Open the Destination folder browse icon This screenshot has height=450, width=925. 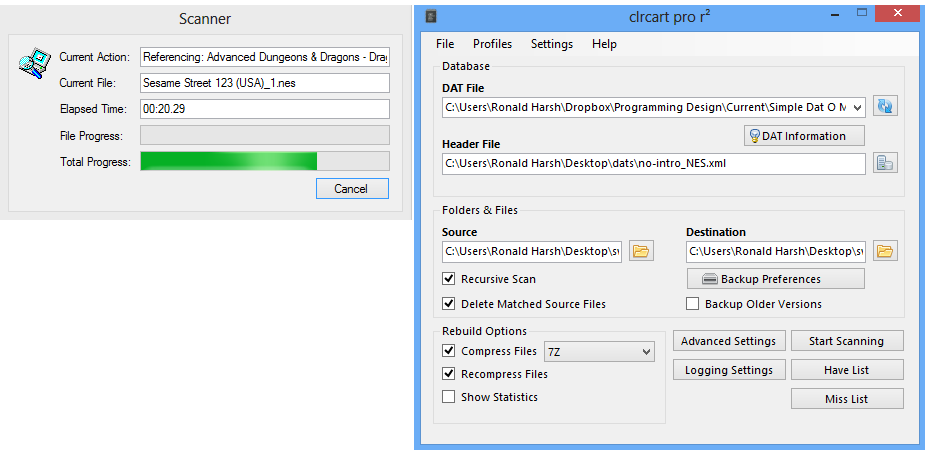pyautogui.click(x=885, y=251)
